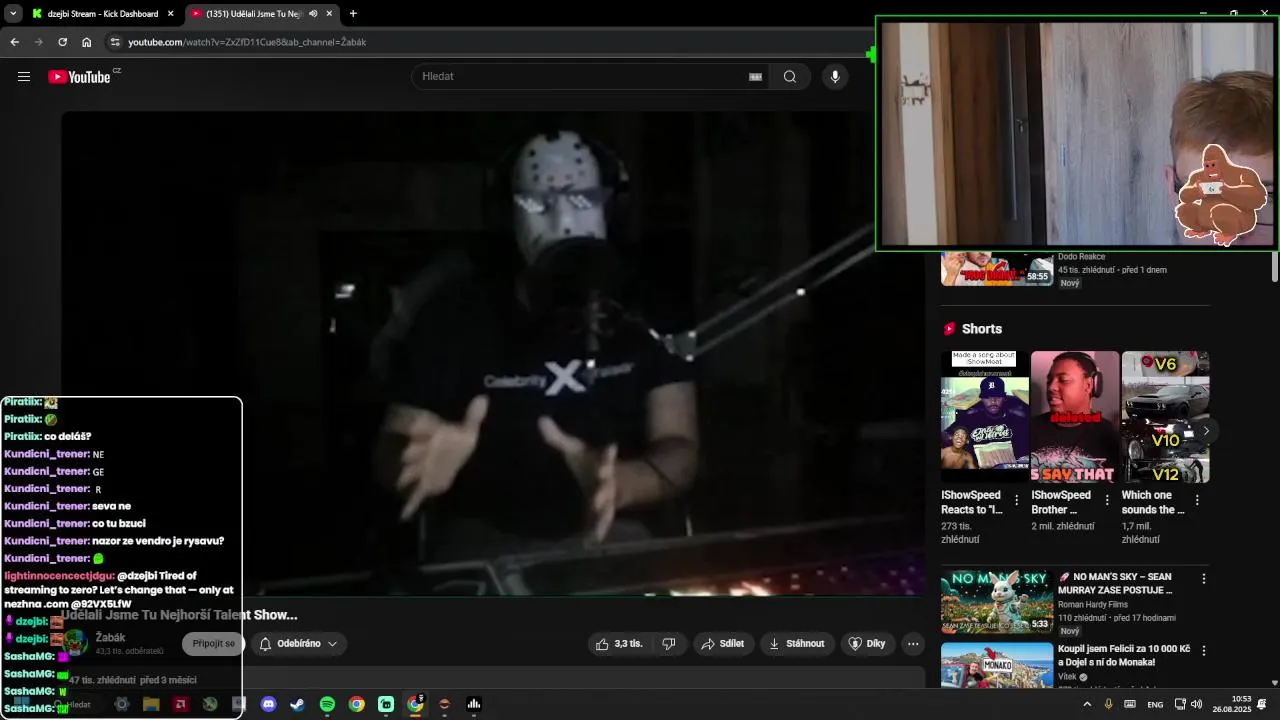The image size is (1280, 720).
Task: Open the Vítek channel name
Action: 1067,677
